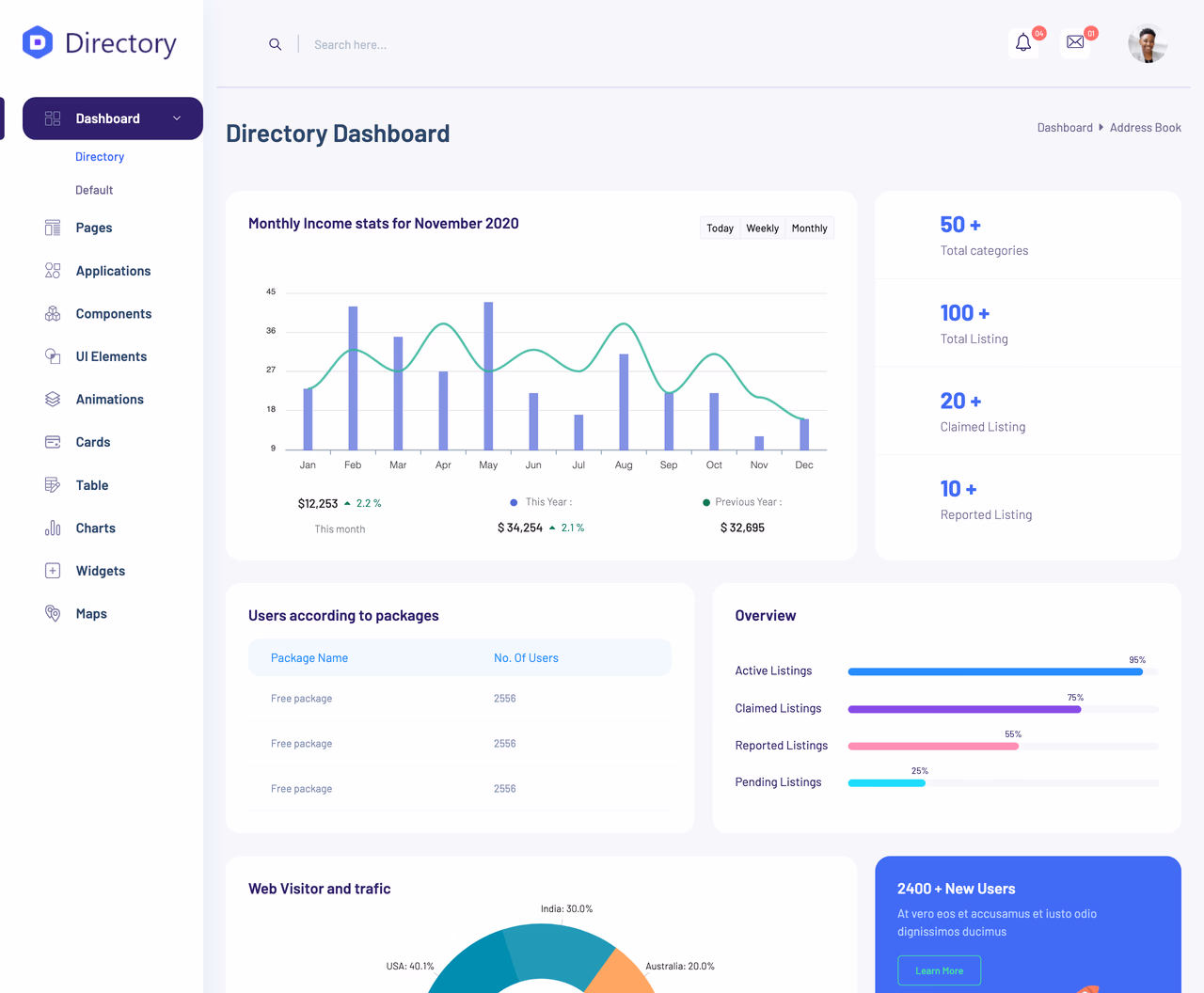Click the Reported Listings progress bar
This screenshot has height=993, width=1204.
click(1004, 746)
